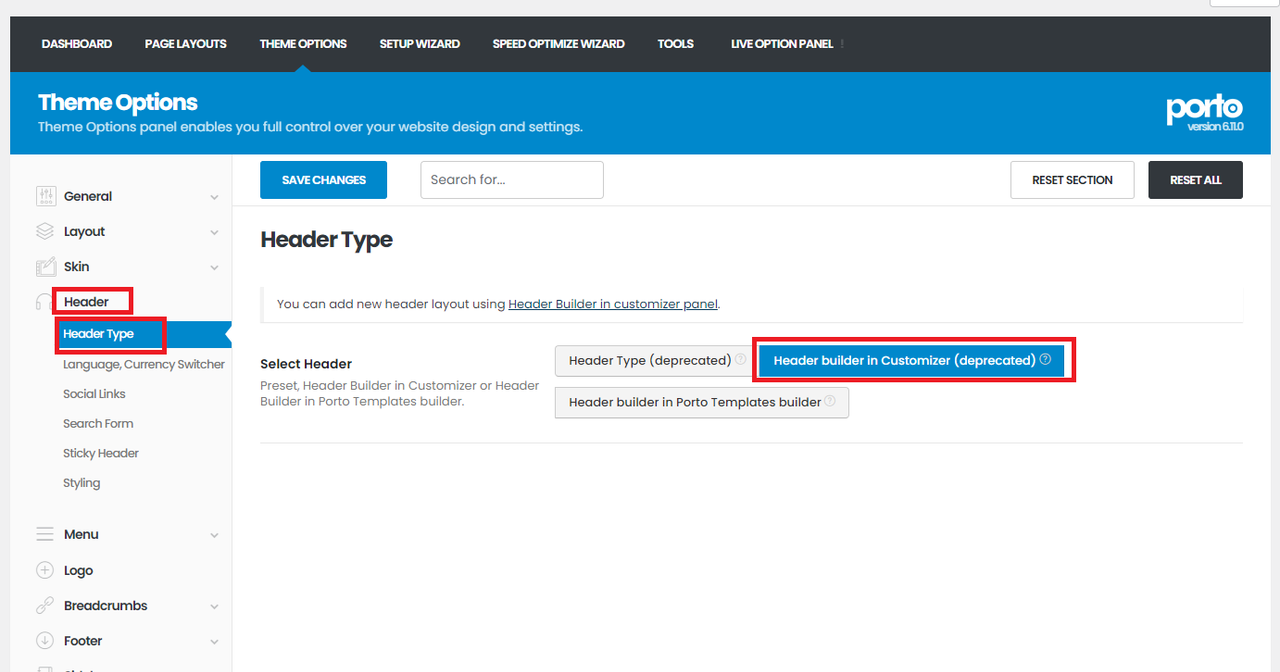Open the Page Layouts tab

point(186,44)
